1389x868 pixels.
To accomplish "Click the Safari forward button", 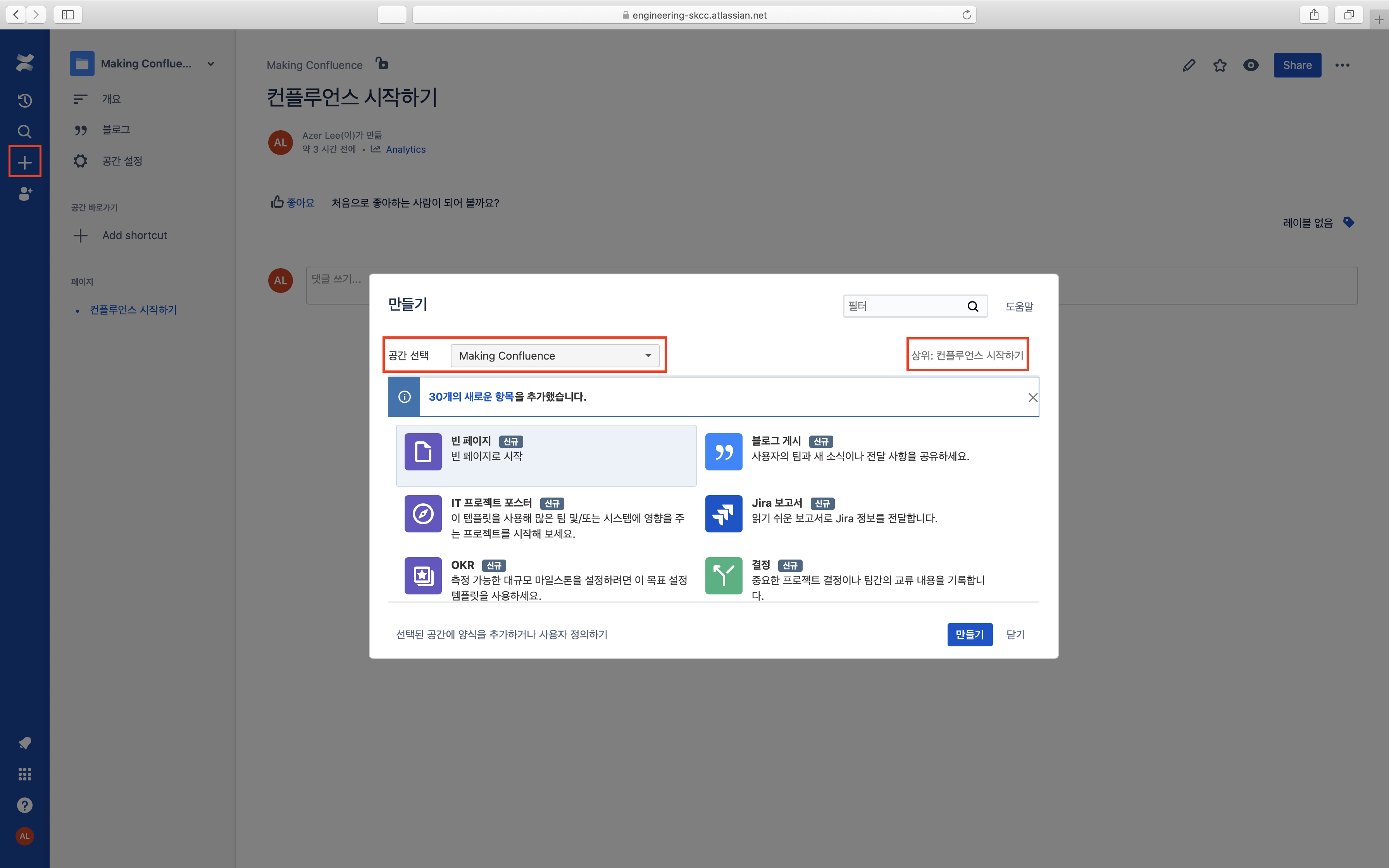I will (x=36, y=15).
